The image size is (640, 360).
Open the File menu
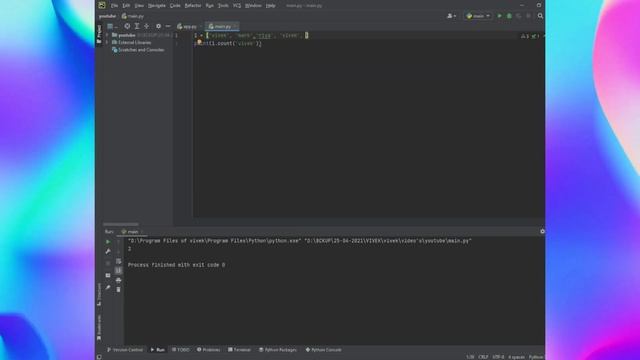tap(114, 6)
